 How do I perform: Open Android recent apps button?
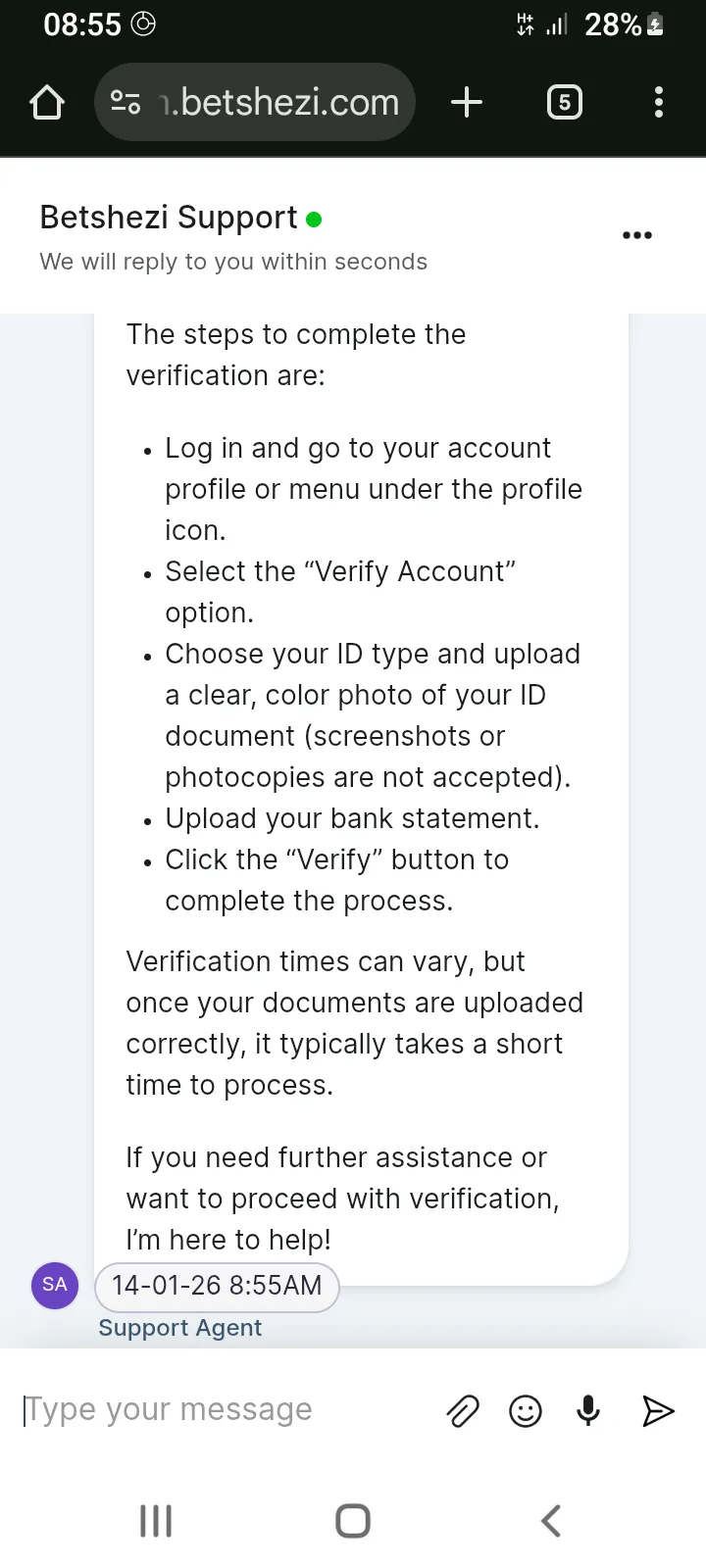tap(156, 1521)
